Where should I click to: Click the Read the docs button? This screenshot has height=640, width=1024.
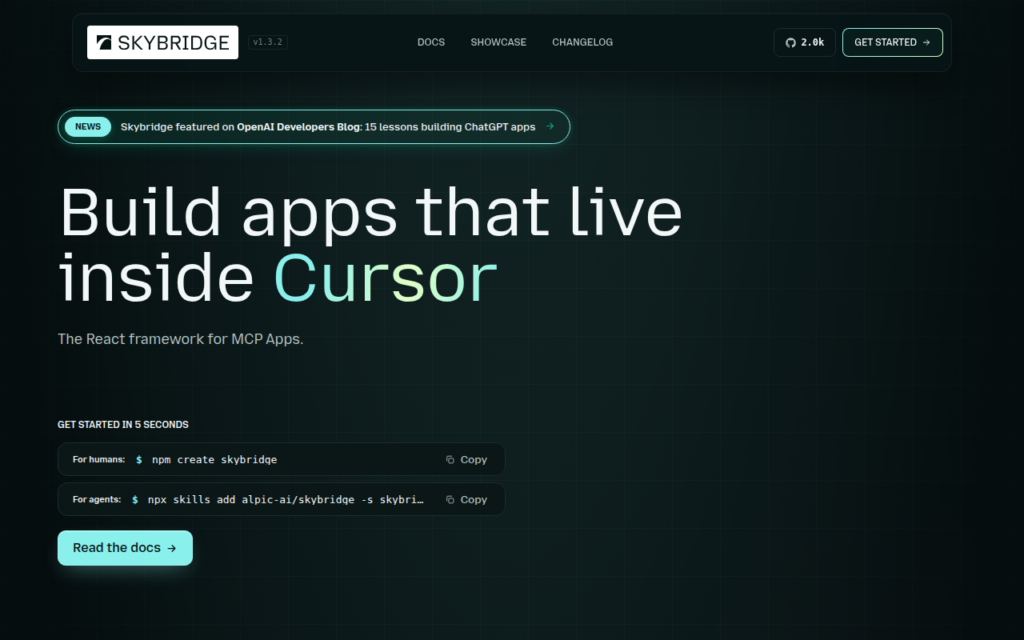(x=125, y=548)
